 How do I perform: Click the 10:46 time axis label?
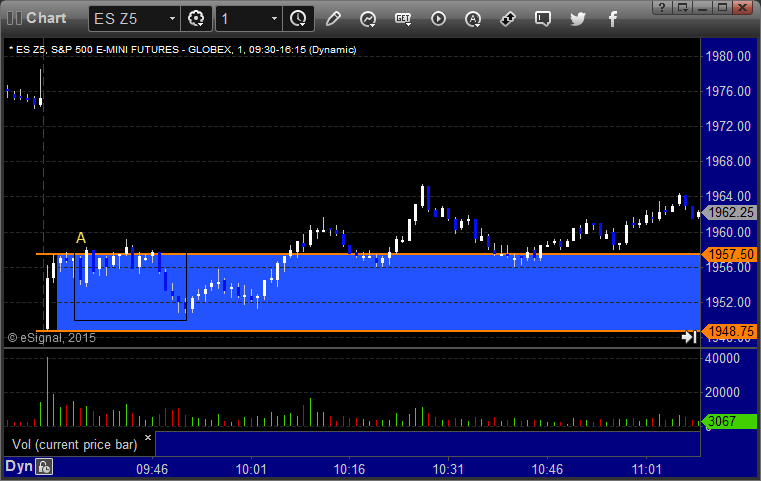[x=547, y=469]
